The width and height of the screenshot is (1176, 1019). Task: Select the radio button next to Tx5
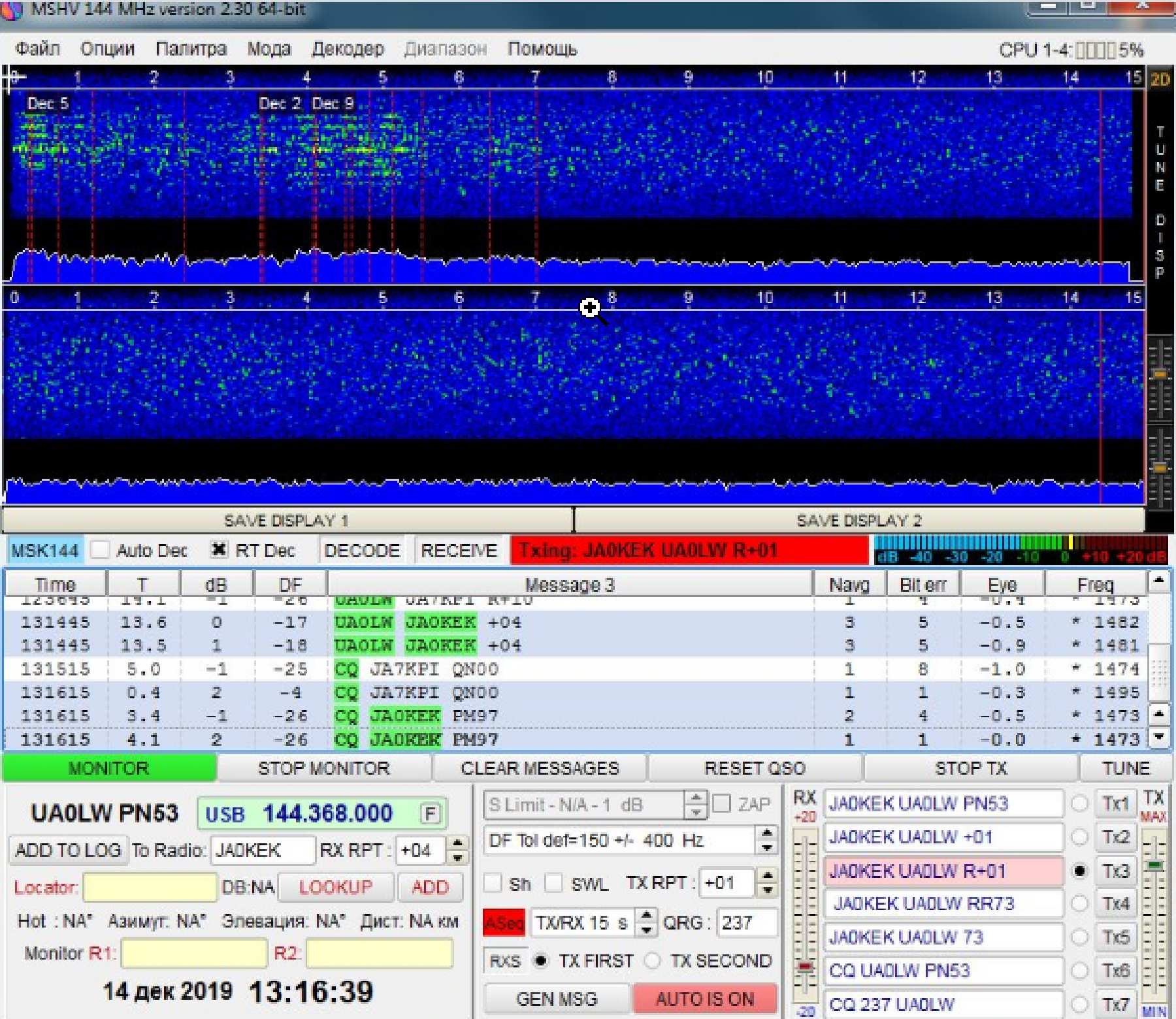click(1080, 937)
